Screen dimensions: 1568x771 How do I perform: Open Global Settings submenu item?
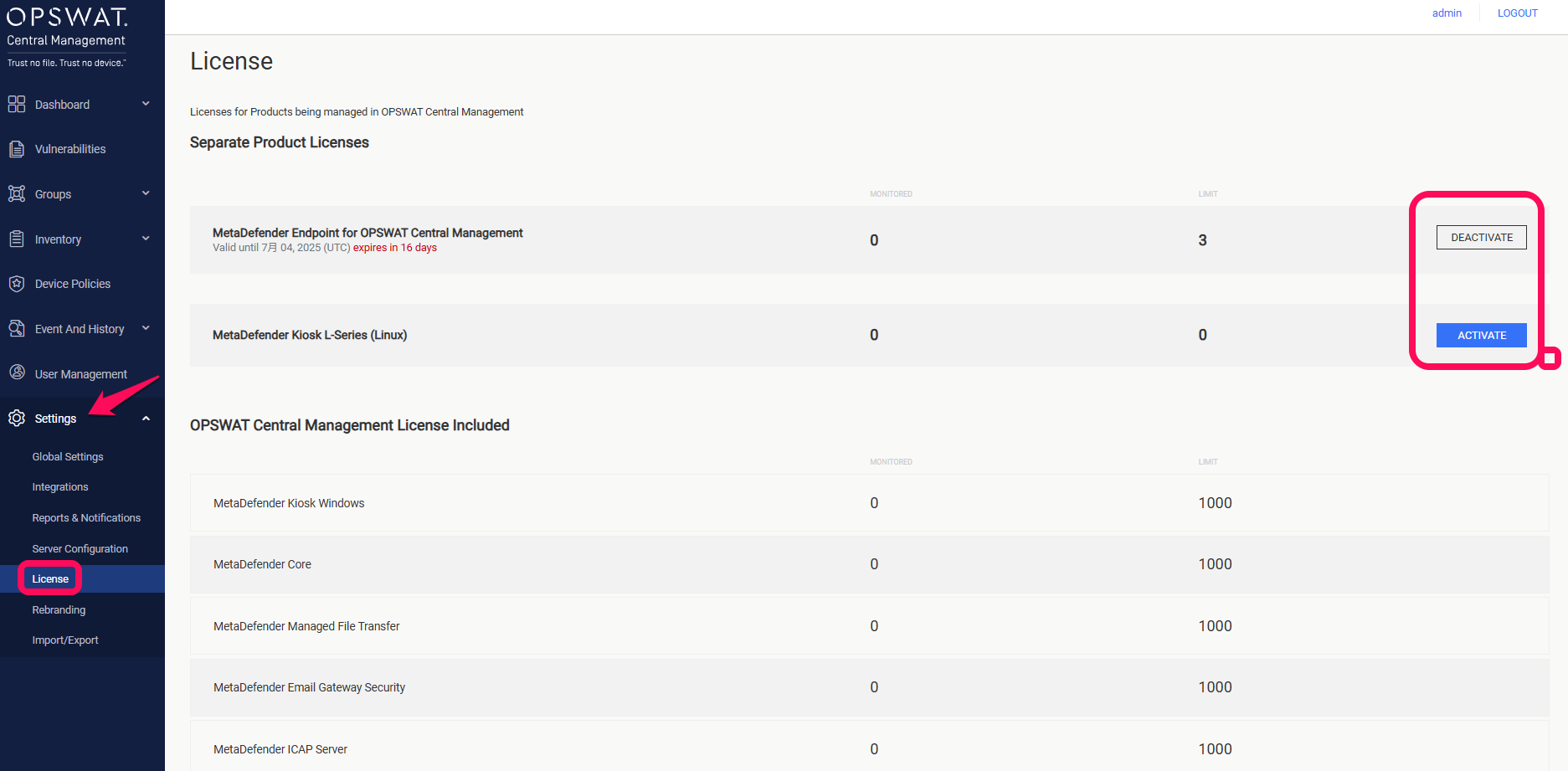coord(68,456)
